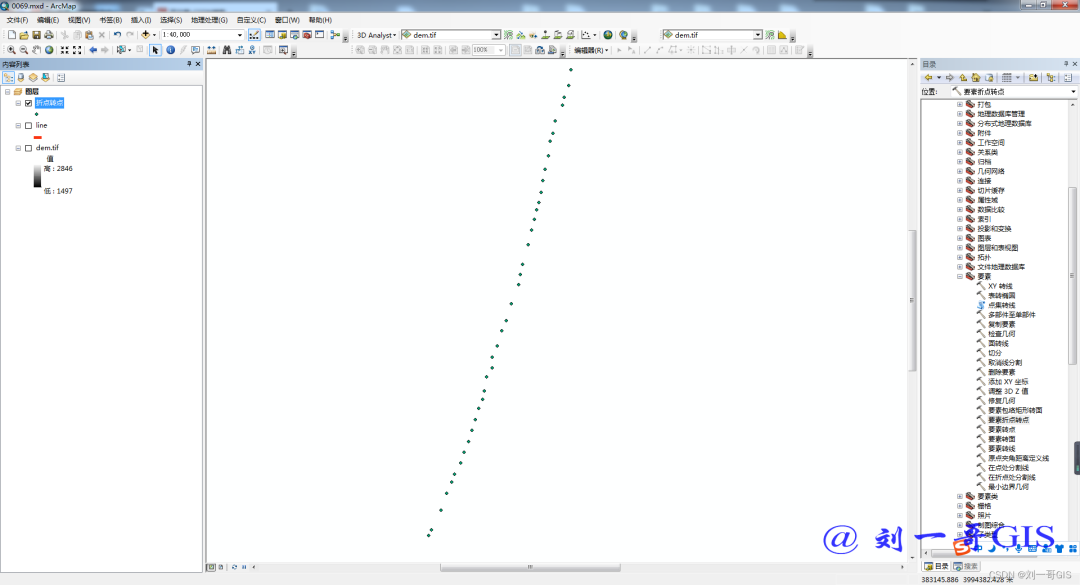Click the Full Extent globe icon
1080x585 pixels.
(x=49, y=50)
